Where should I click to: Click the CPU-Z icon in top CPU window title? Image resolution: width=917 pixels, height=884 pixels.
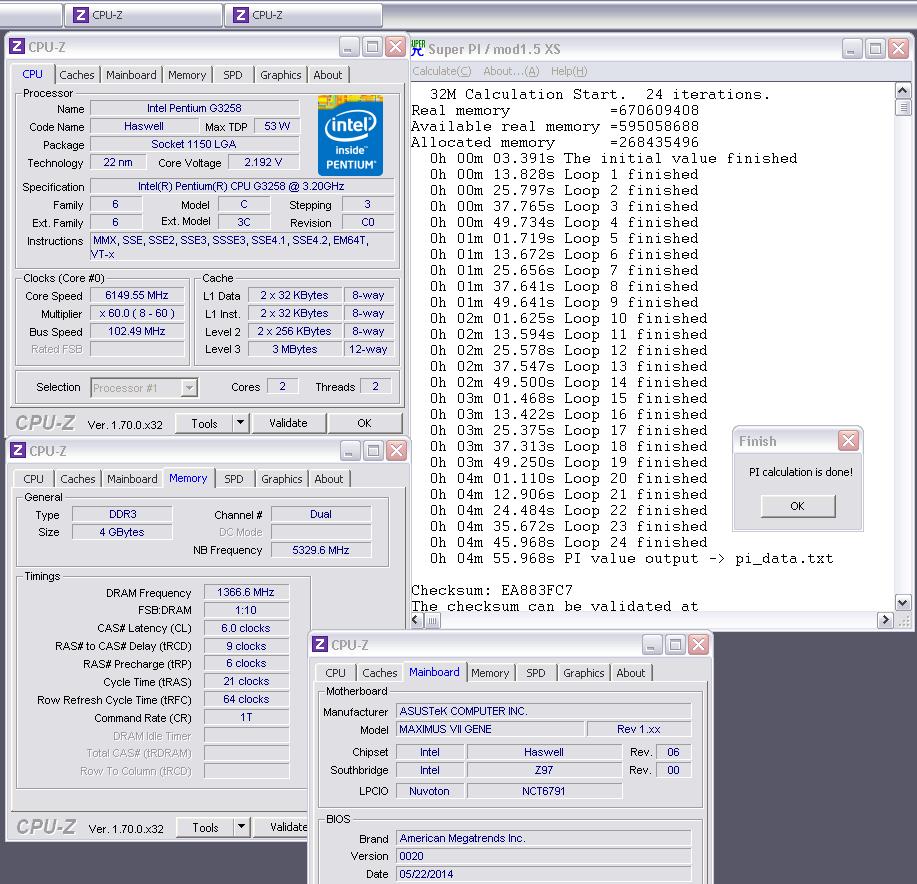pyautogui.click(x=17, y=46)
